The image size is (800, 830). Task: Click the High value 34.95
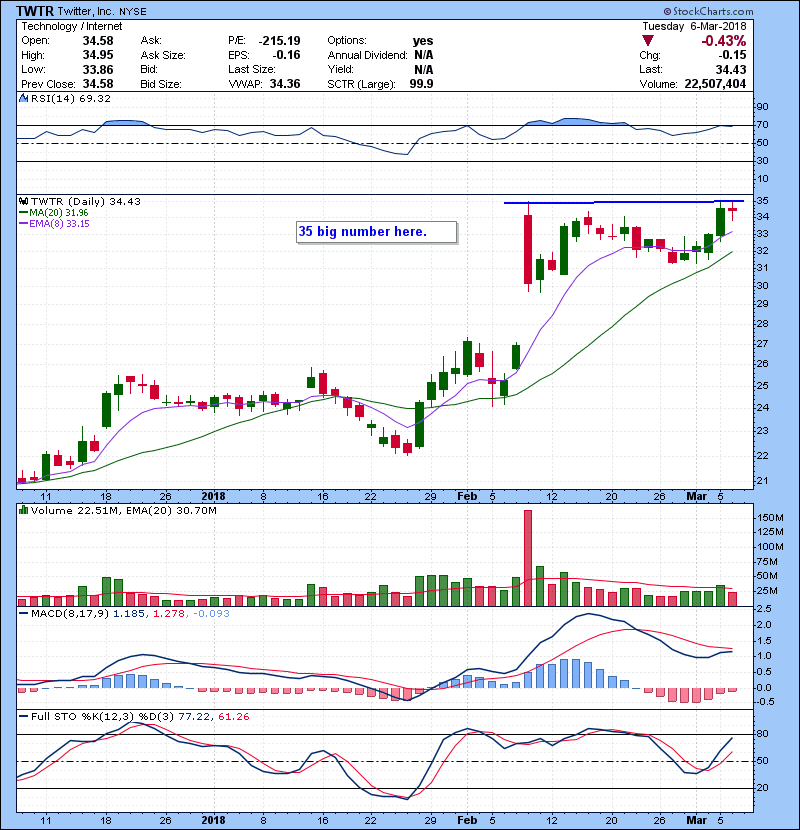[x=98, y=55]
